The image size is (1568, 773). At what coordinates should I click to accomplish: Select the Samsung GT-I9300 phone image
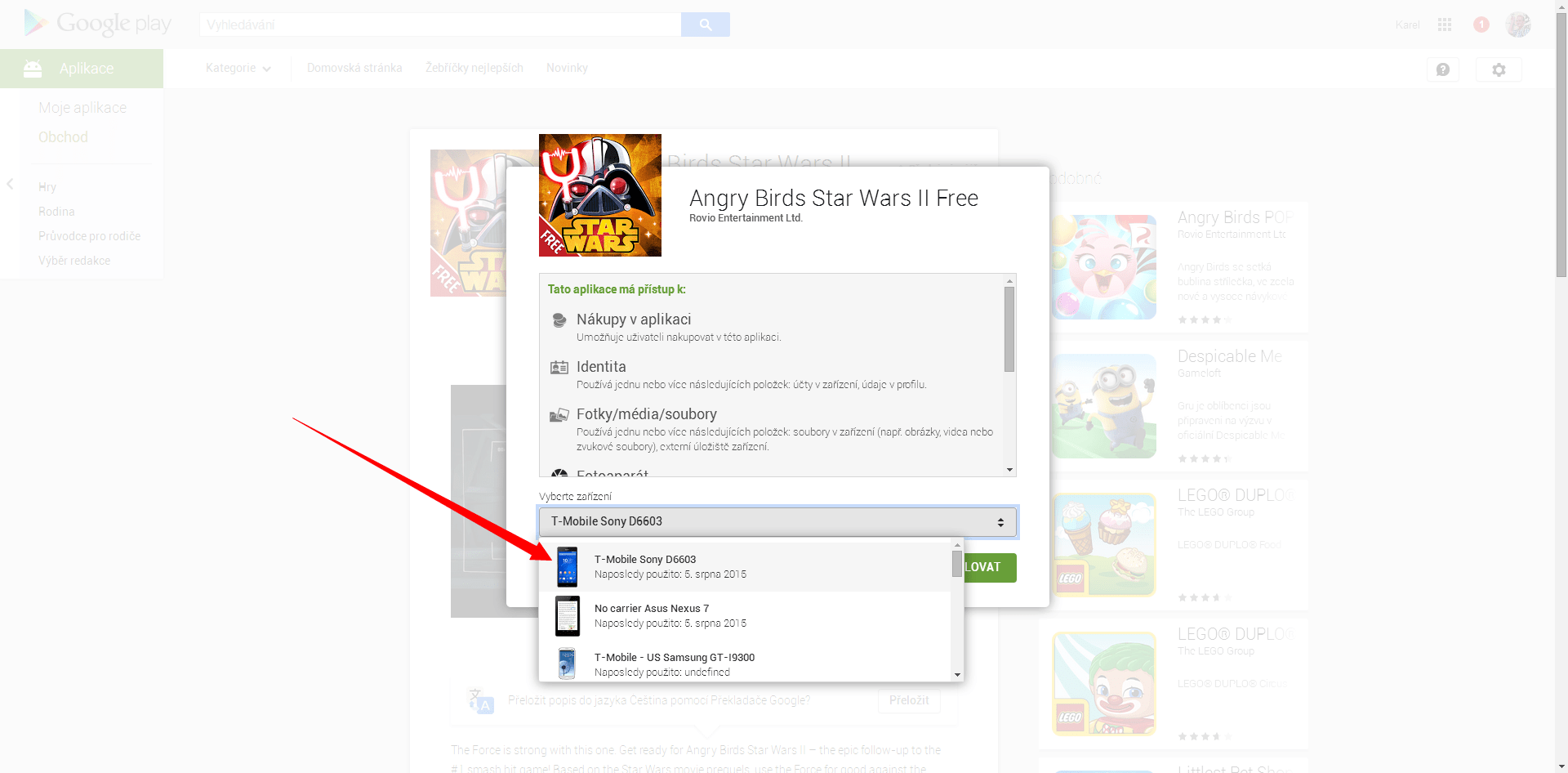click(568, 664)
